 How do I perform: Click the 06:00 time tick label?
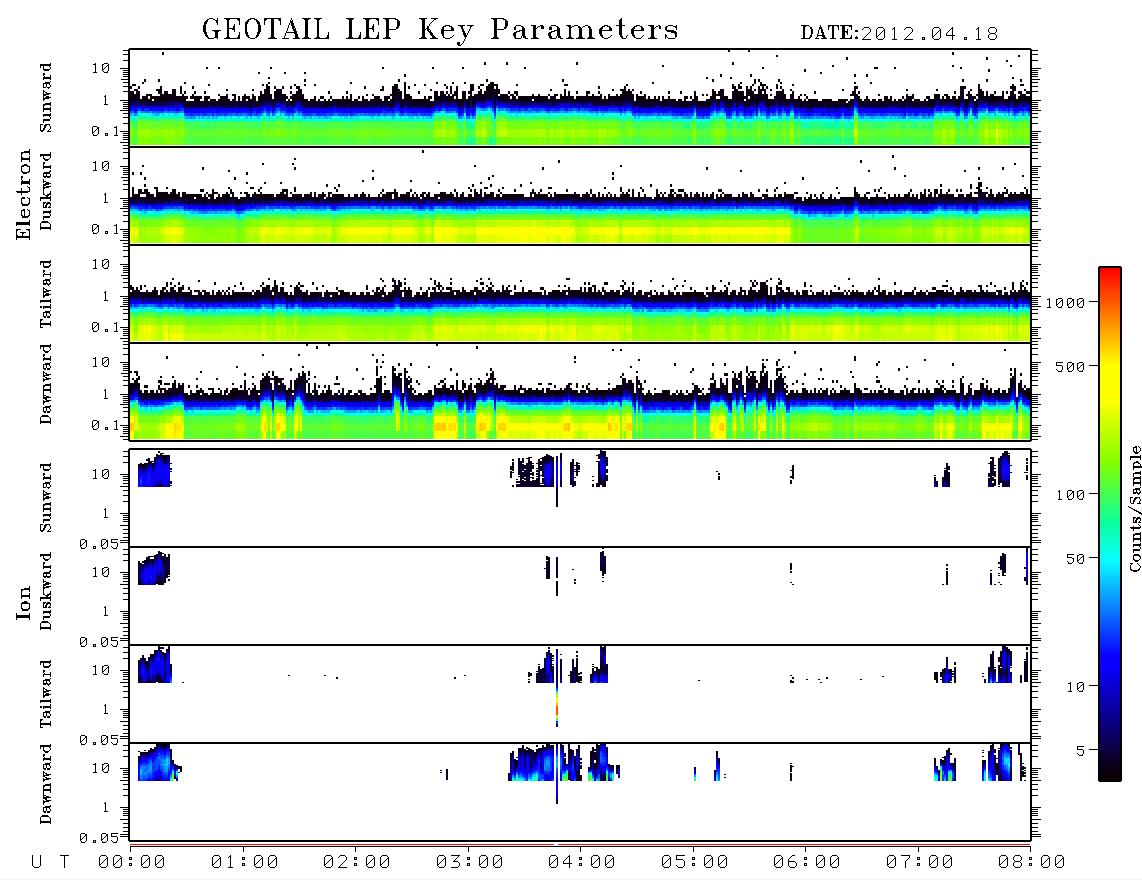tap(807, 862)
